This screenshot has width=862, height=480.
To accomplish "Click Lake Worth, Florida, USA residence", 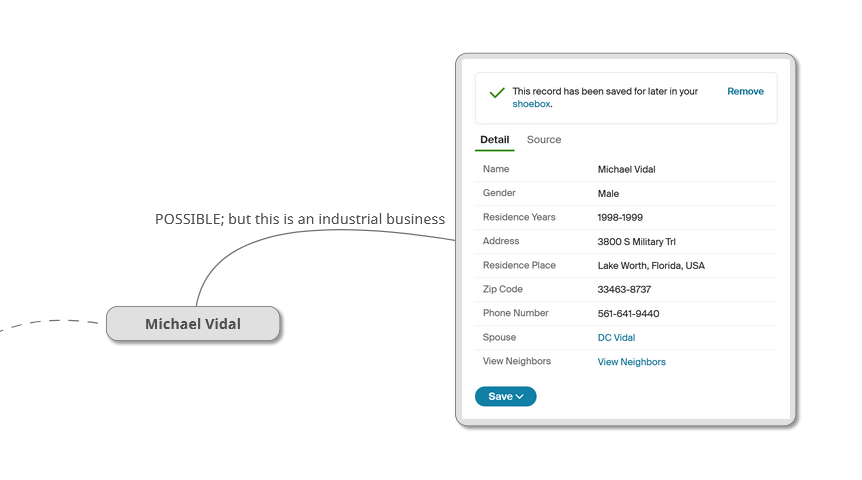I will pyautogui.click(x=651, y=266).
